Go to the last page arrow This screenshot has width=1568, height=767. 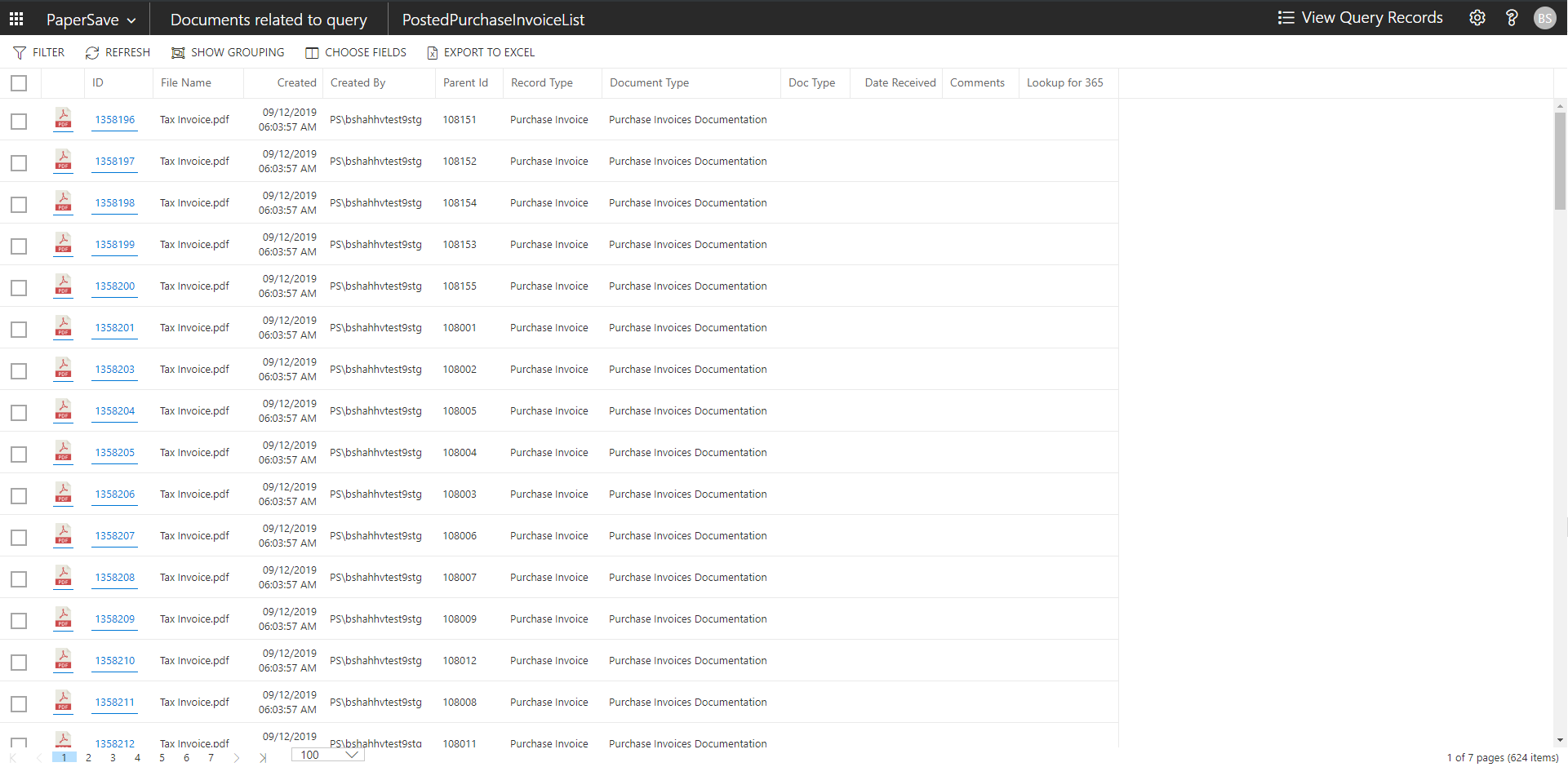coord(262,758)
